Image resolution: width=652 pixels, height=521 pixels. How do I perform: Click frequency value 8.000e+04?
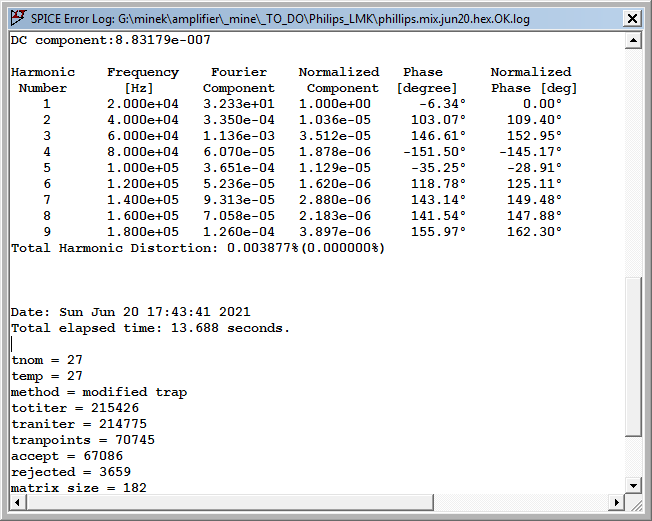[143, 152]
